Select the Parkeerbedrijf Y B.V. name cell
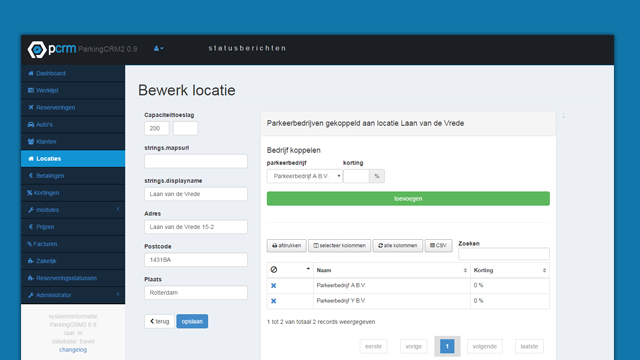Screen dimensions: 640x360 [x=391, y=301]
